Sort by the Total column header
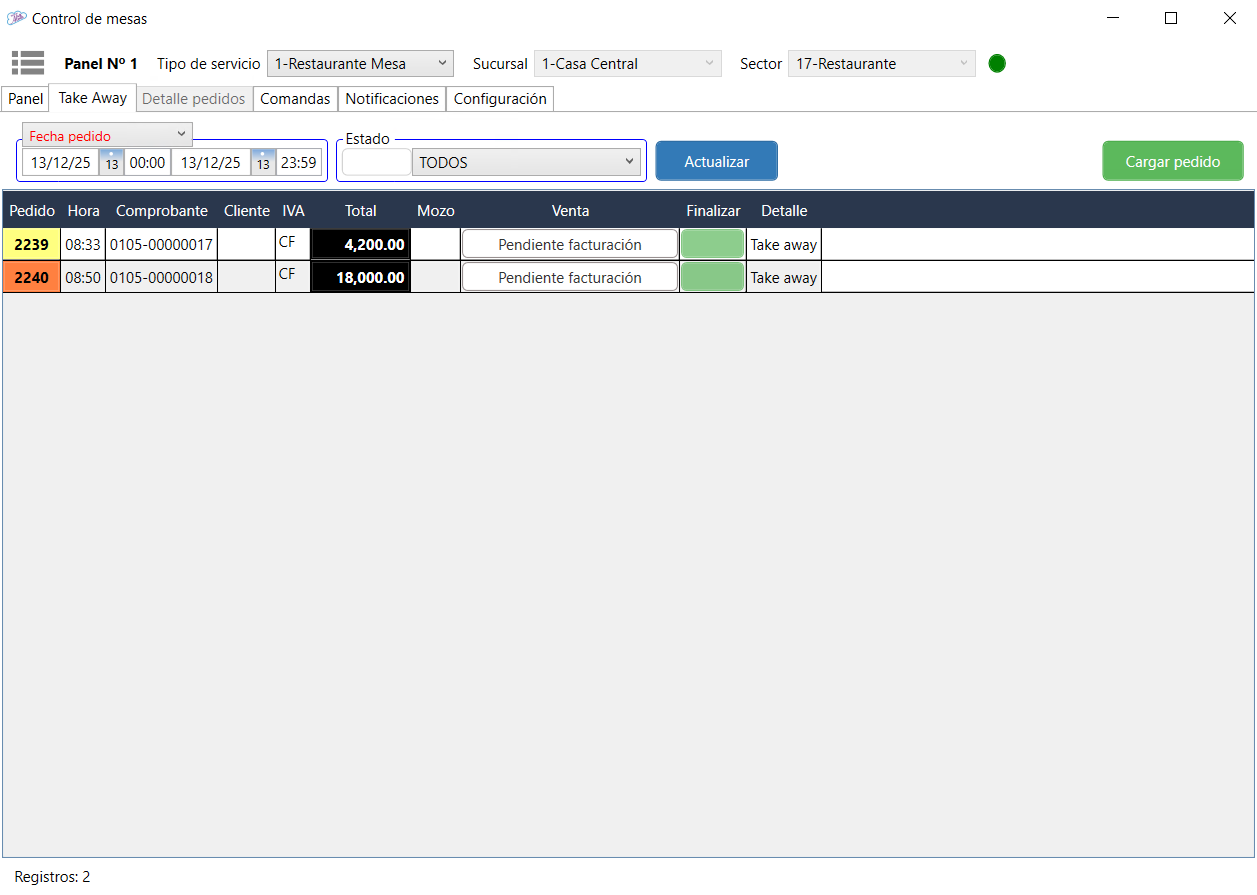 tap(360, 211)
